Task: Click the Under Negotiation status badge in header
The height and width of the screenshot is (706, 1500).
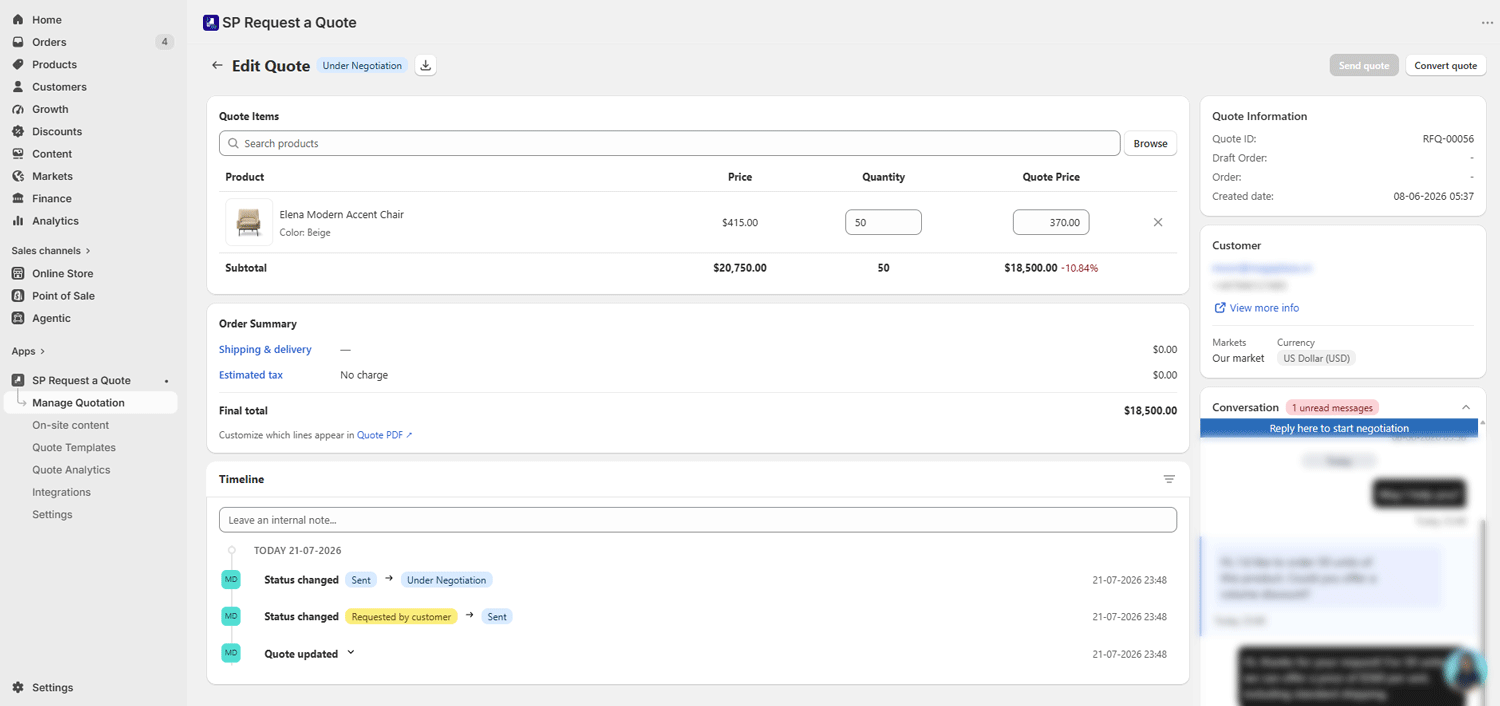Action: click(362, 66)
